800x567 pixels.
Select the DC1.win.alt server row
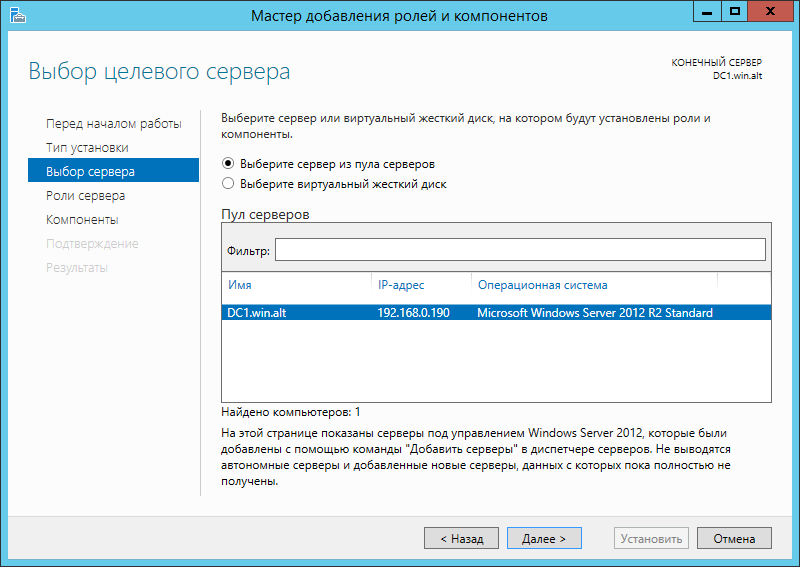coord(495,313)
